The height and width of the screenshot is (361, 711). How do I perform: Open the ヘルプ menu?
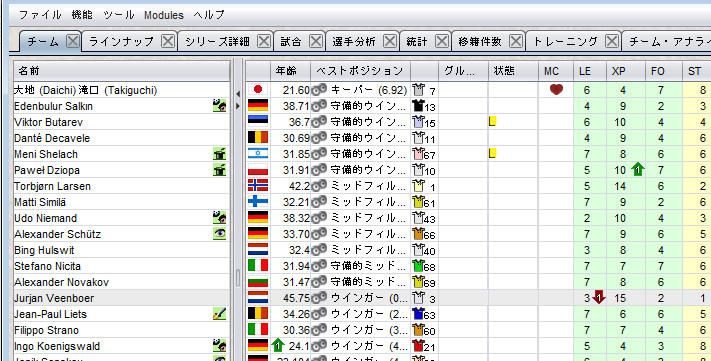click(x=209, y=15)
